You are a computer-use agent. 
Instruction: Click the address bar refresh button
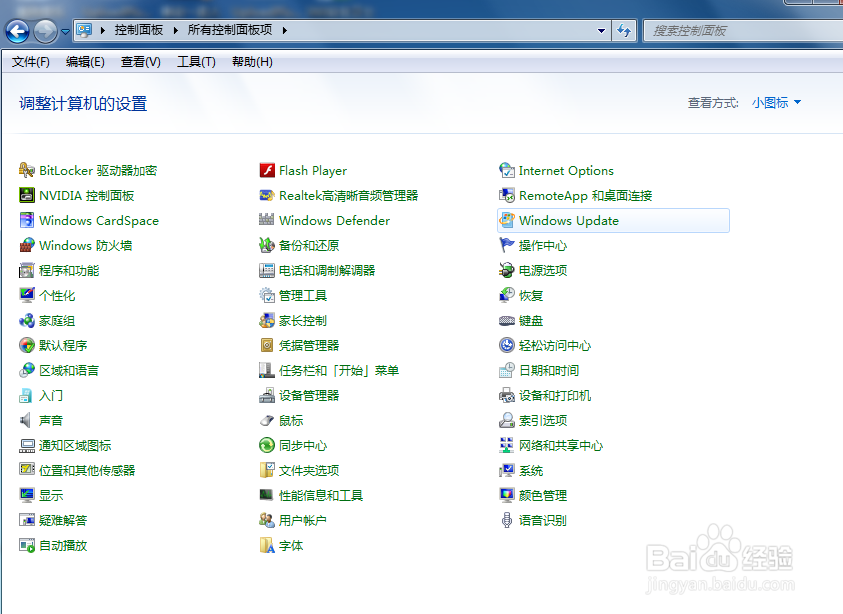coord(624,31)
